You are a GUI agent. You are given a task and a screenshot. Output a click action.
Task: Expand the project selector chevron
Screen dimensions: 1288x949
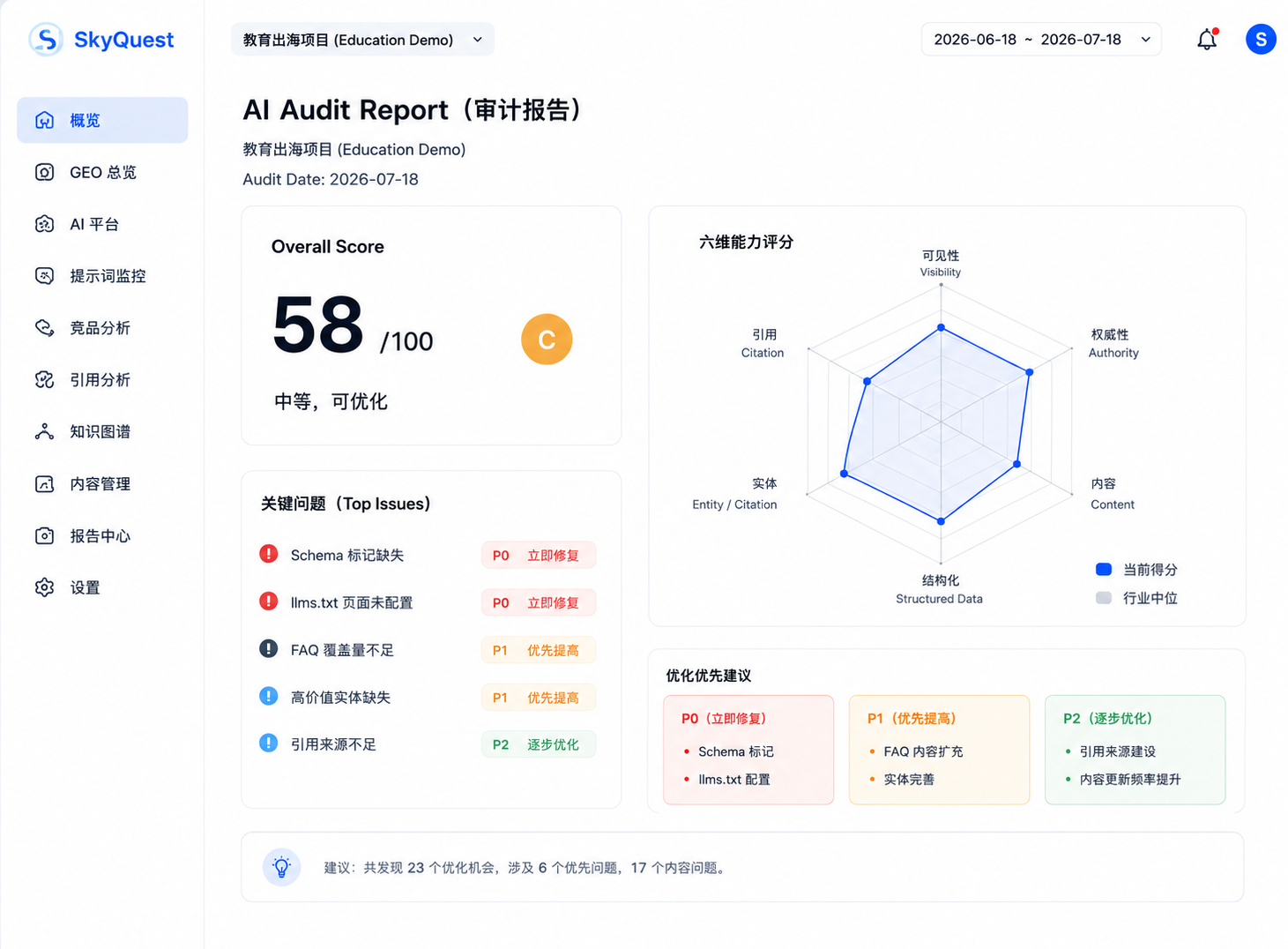click(477, 40)
